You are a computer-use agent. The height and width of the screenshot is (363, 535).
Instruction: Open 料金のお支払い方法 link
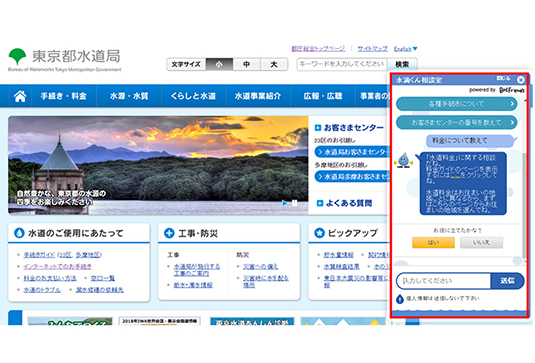[x=50, y=278]
